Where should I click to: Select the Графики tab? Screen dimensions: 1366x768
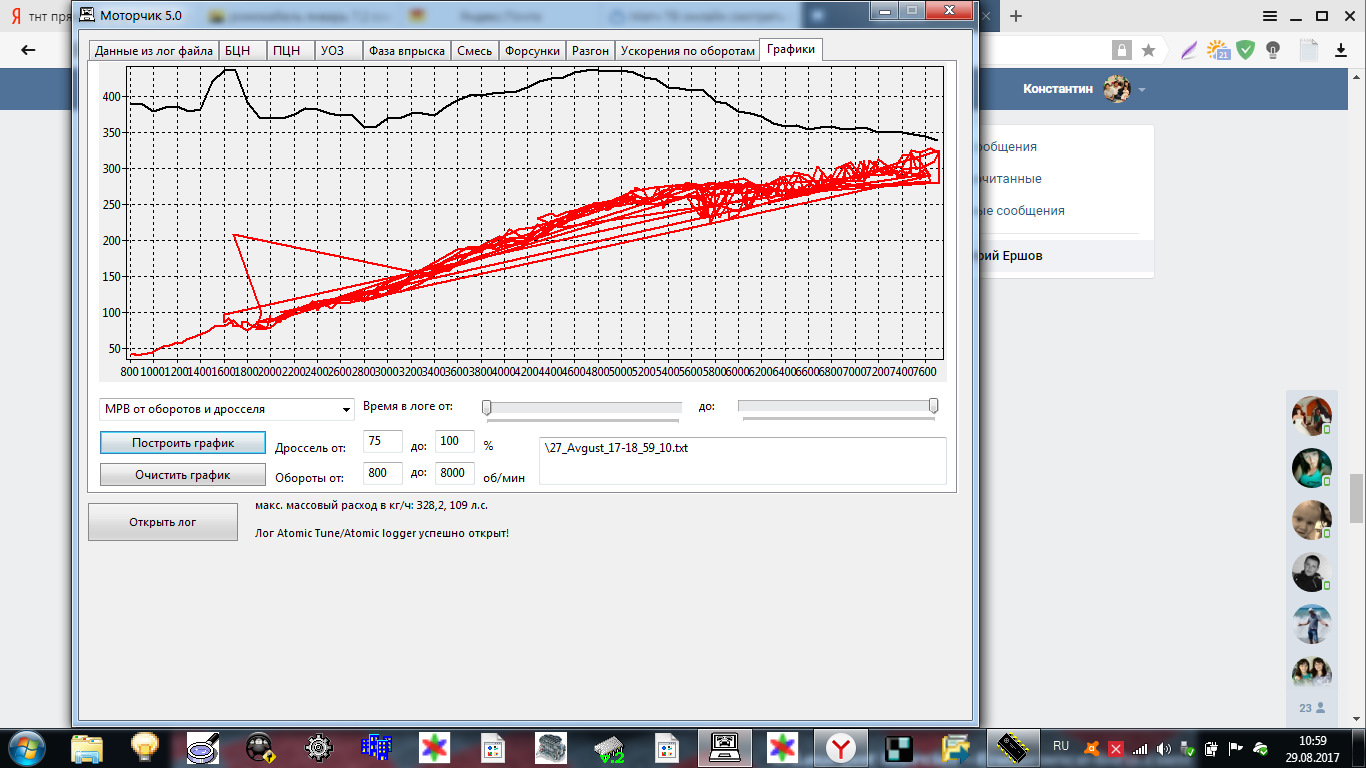(791, 49)
